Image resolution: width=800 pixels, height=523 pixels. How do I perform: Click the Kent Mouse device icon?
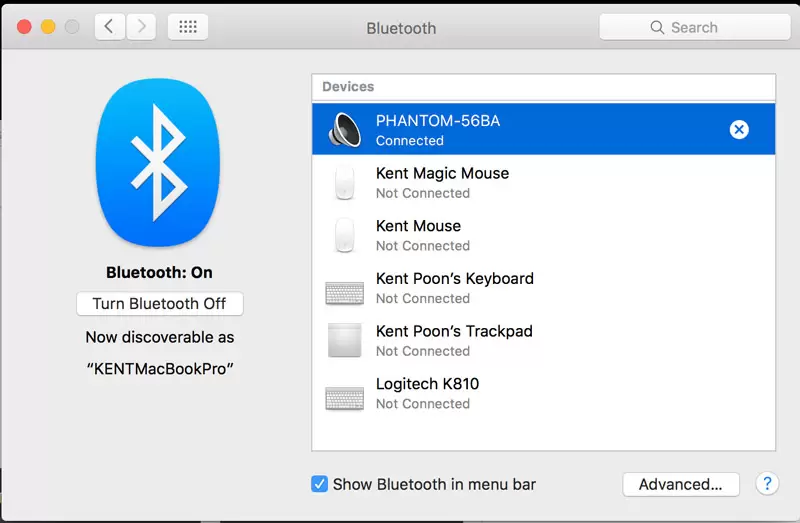[344, 236]
